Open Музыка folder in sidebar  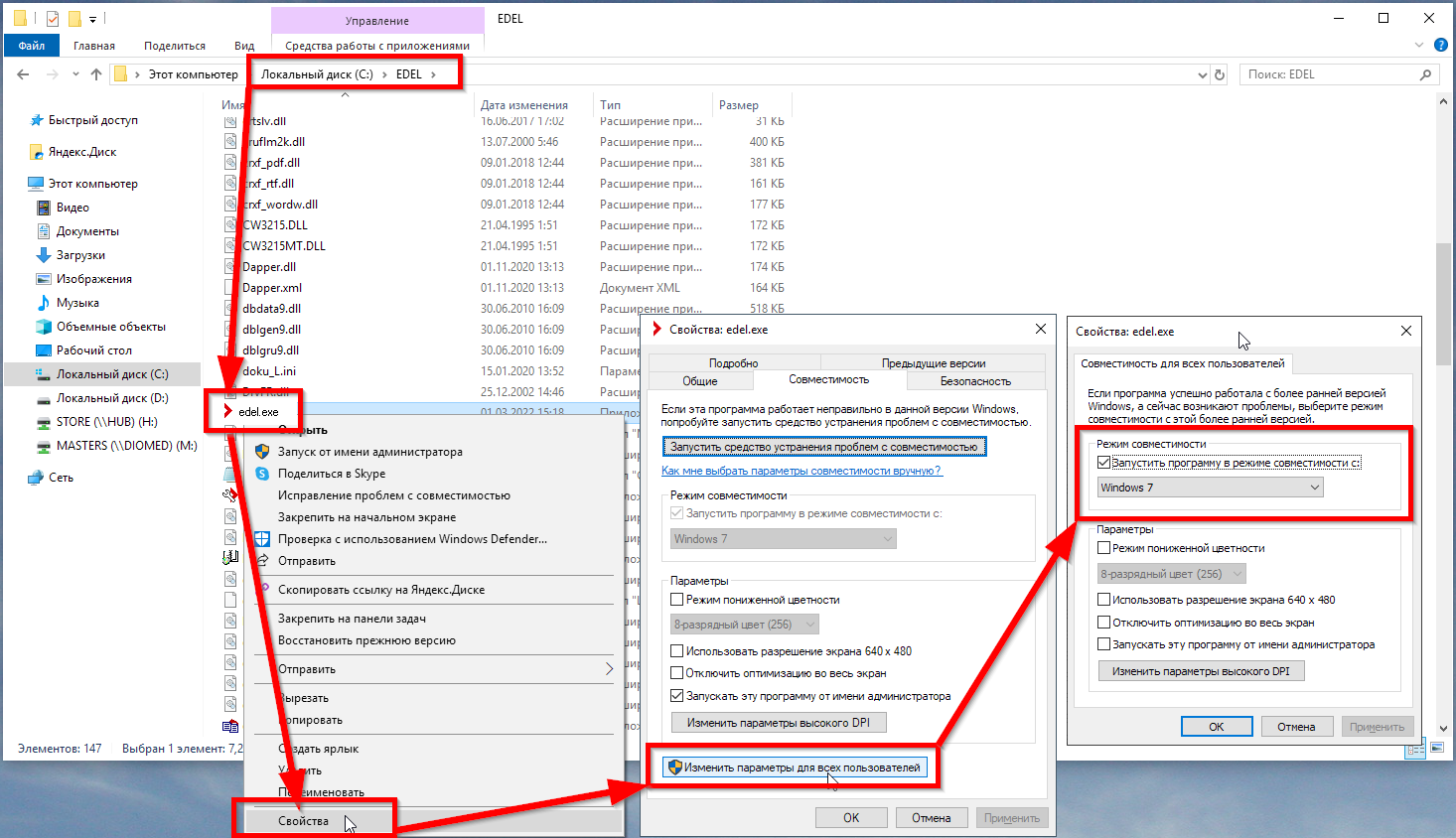(76, 303)
